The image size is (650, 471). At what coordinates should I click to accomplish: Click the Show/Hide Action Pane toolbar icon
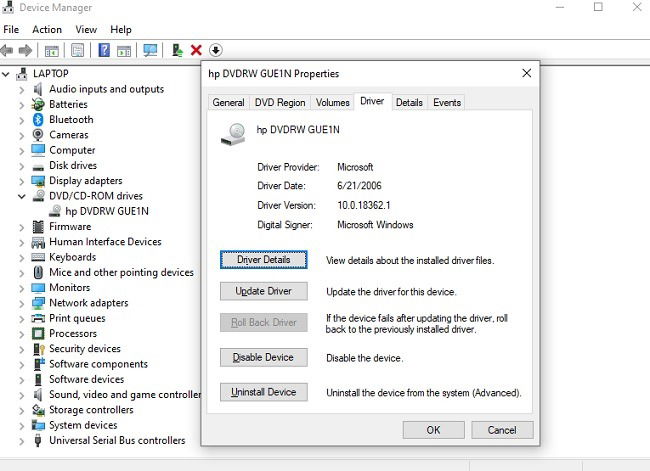(x=124, y=51)
